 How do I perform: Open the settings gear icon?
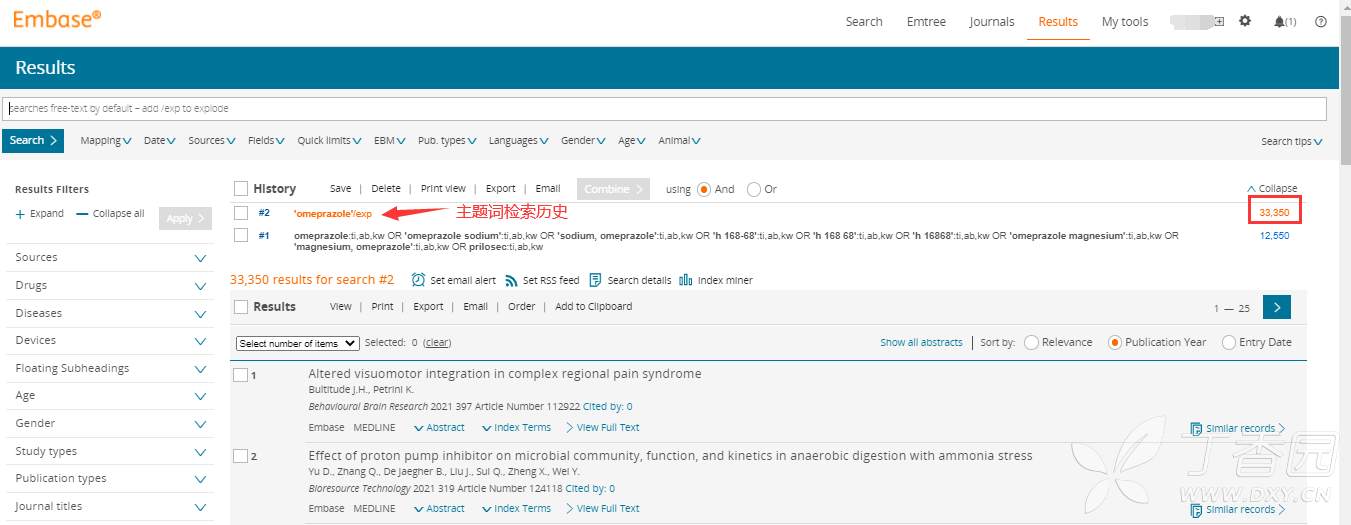pos(1245,21)
